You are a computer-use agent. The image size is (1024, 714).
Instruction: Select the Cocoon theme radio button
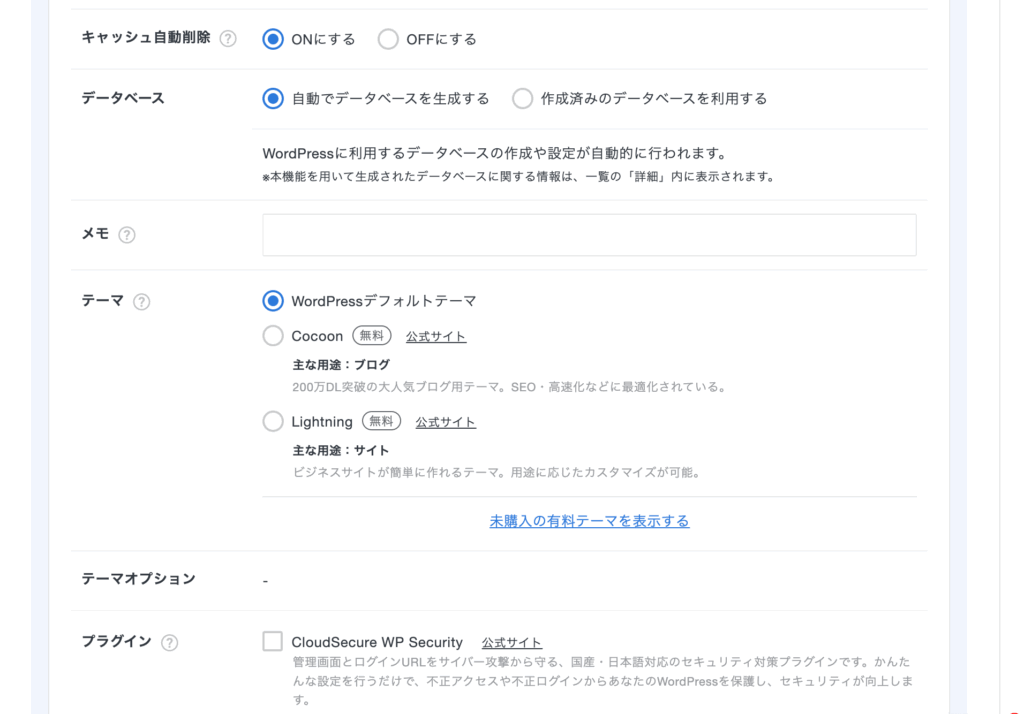273,336
